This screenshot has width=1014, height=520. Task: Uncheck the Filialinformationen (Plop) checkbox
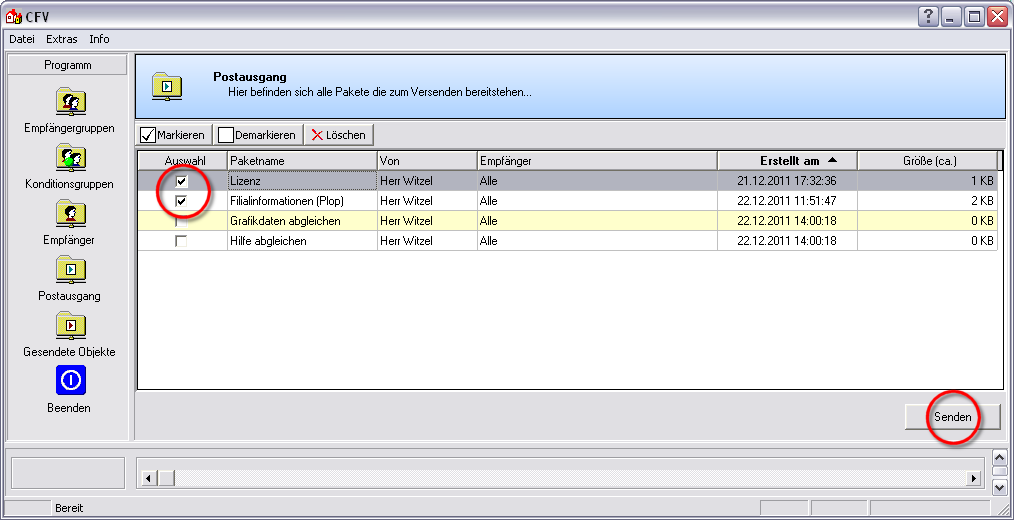181,201
